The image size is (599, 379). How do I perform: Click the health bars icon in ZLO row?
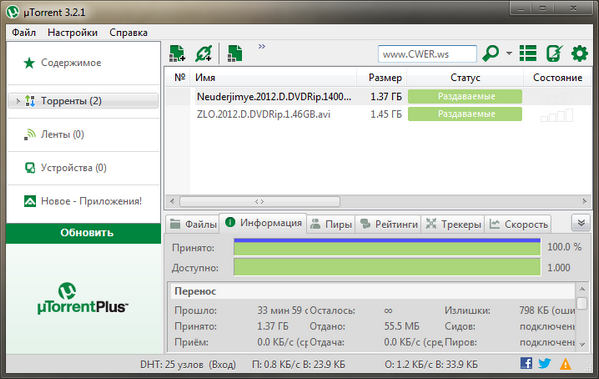pyautogui.click(x=557, y=115)
